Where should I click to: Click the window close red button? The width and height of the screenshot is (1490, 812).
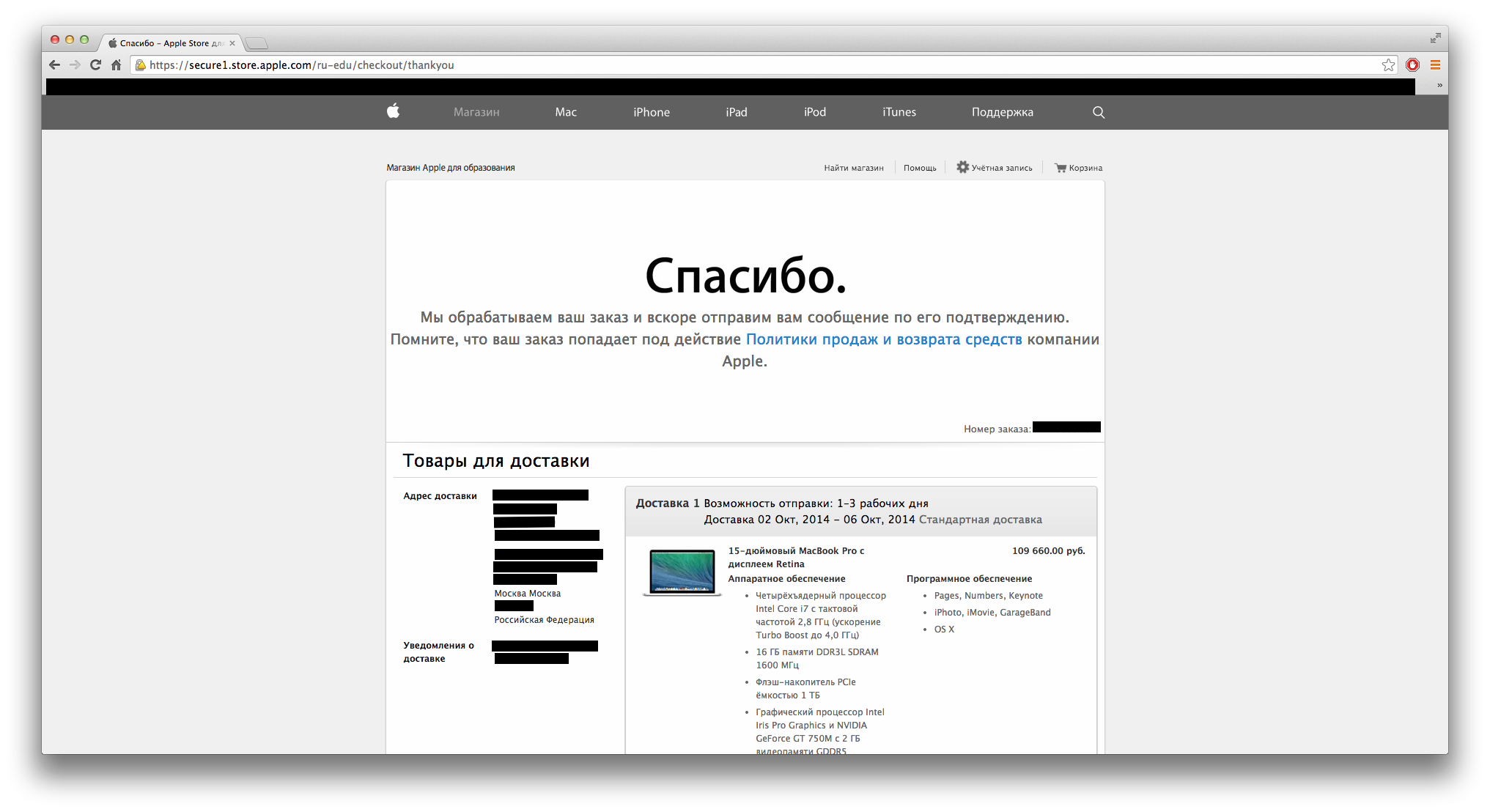pos(55,40)
